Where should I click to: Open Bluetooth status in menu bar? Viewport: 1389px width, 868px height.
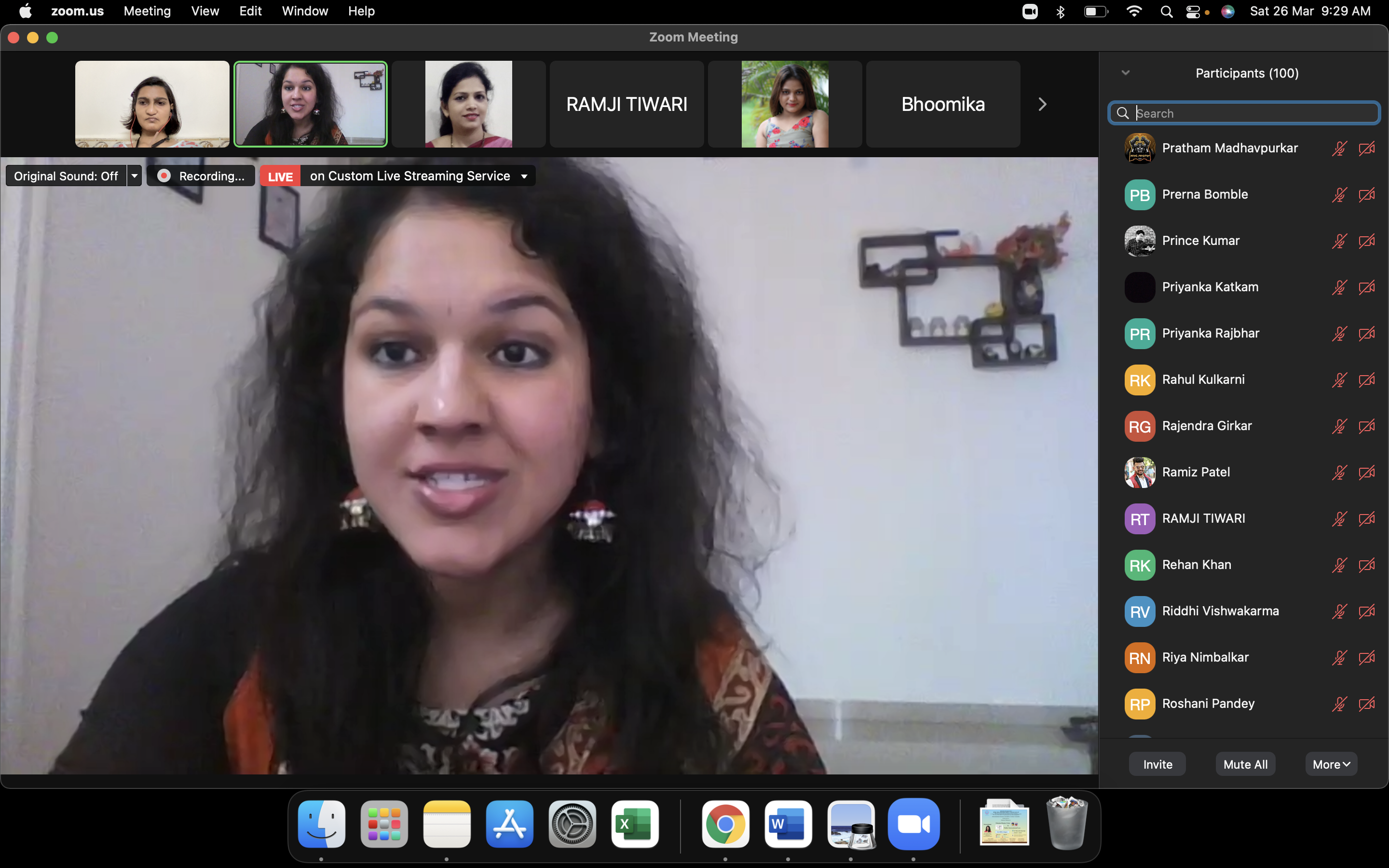tap(1061, 12)
